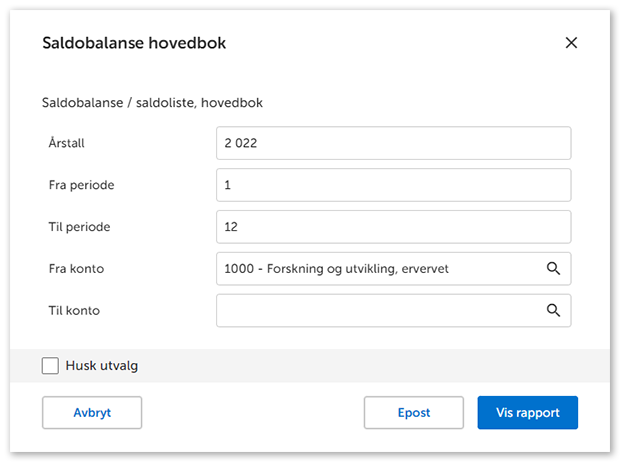Open account search for Til konto
The width and height of the screenshot is (620, 462).
(553, 311)
